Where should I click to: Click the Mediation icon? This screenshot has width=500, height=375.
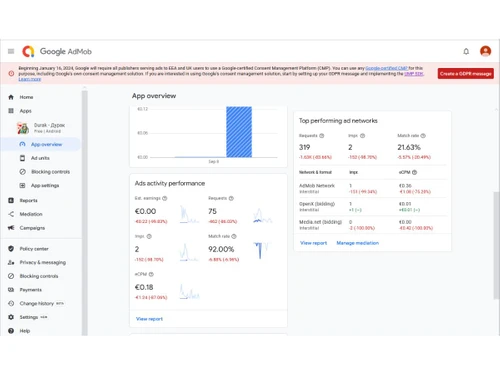[x=11, y=214]
